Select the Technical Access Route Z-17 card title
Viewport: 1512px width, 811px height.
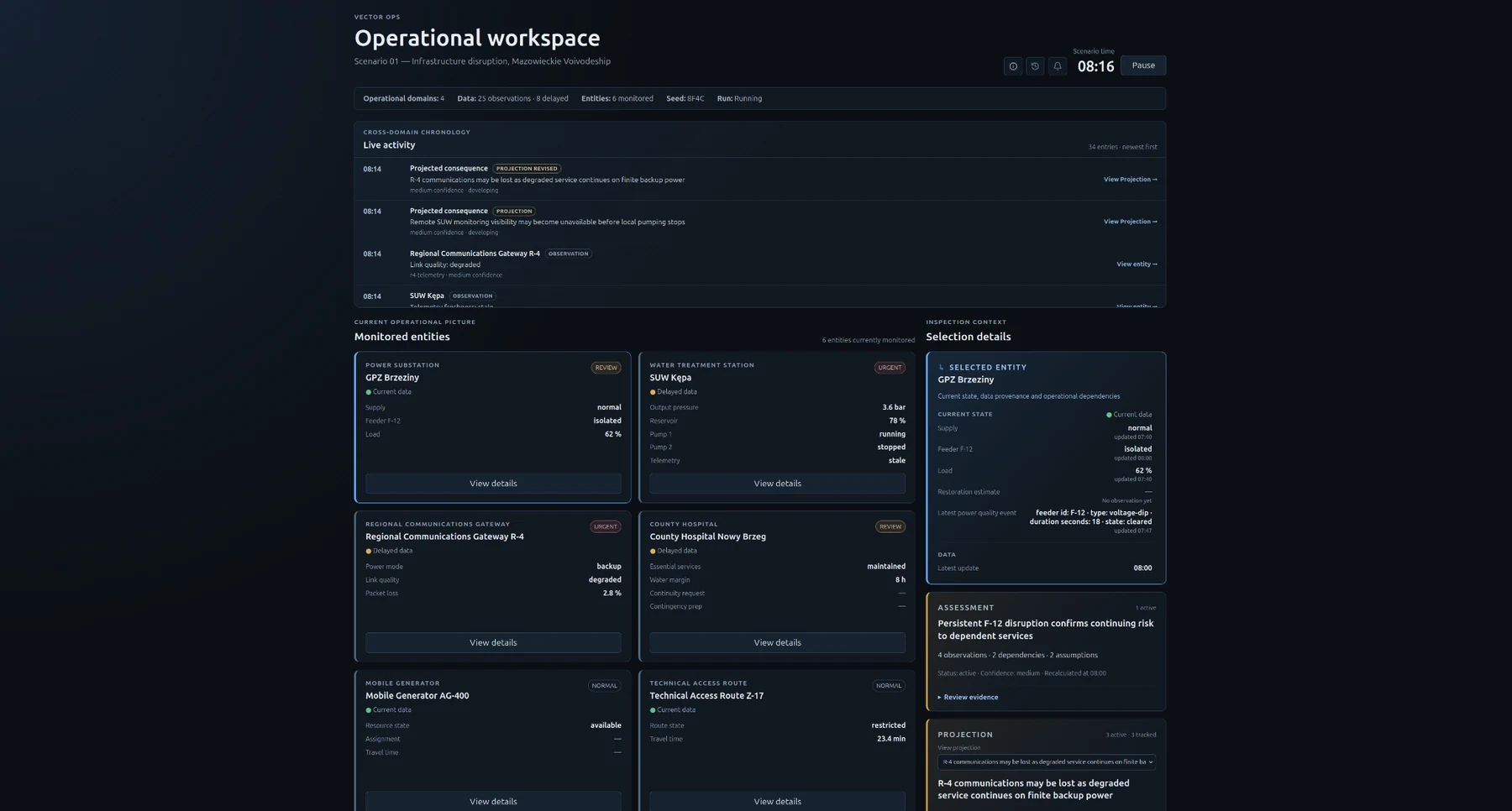tap(706, 696)
